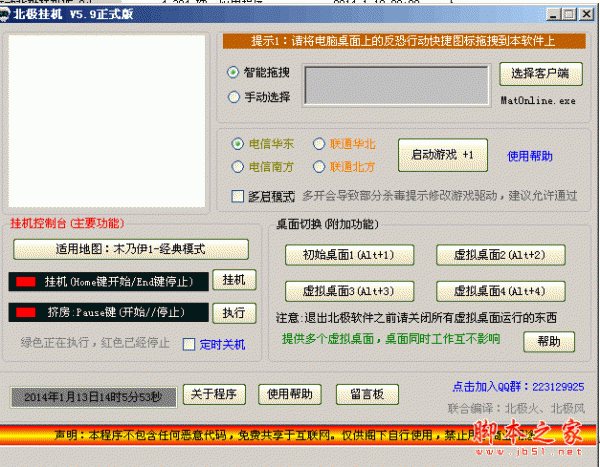Close the 北极挂机 window
Image resolution: width=600 pixels, height=467 pixels.
coord(586,15)
